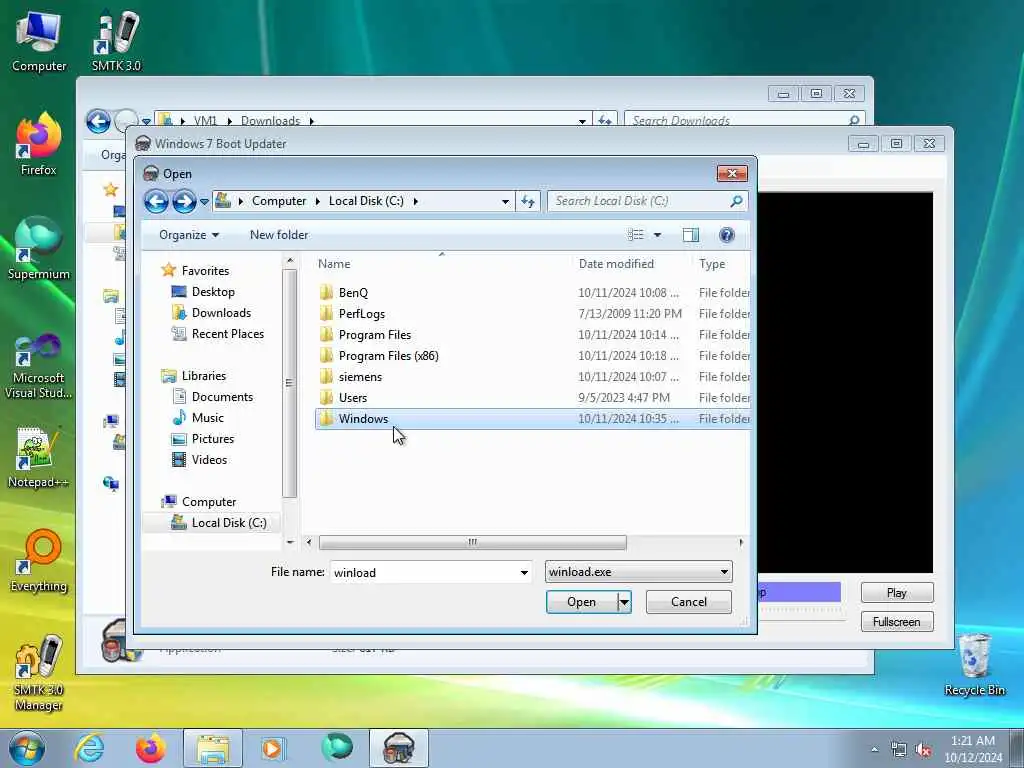Go back in the Downloads Explorer window
The width and height of the screenshot is (1024, 768).
click(98, 121)
